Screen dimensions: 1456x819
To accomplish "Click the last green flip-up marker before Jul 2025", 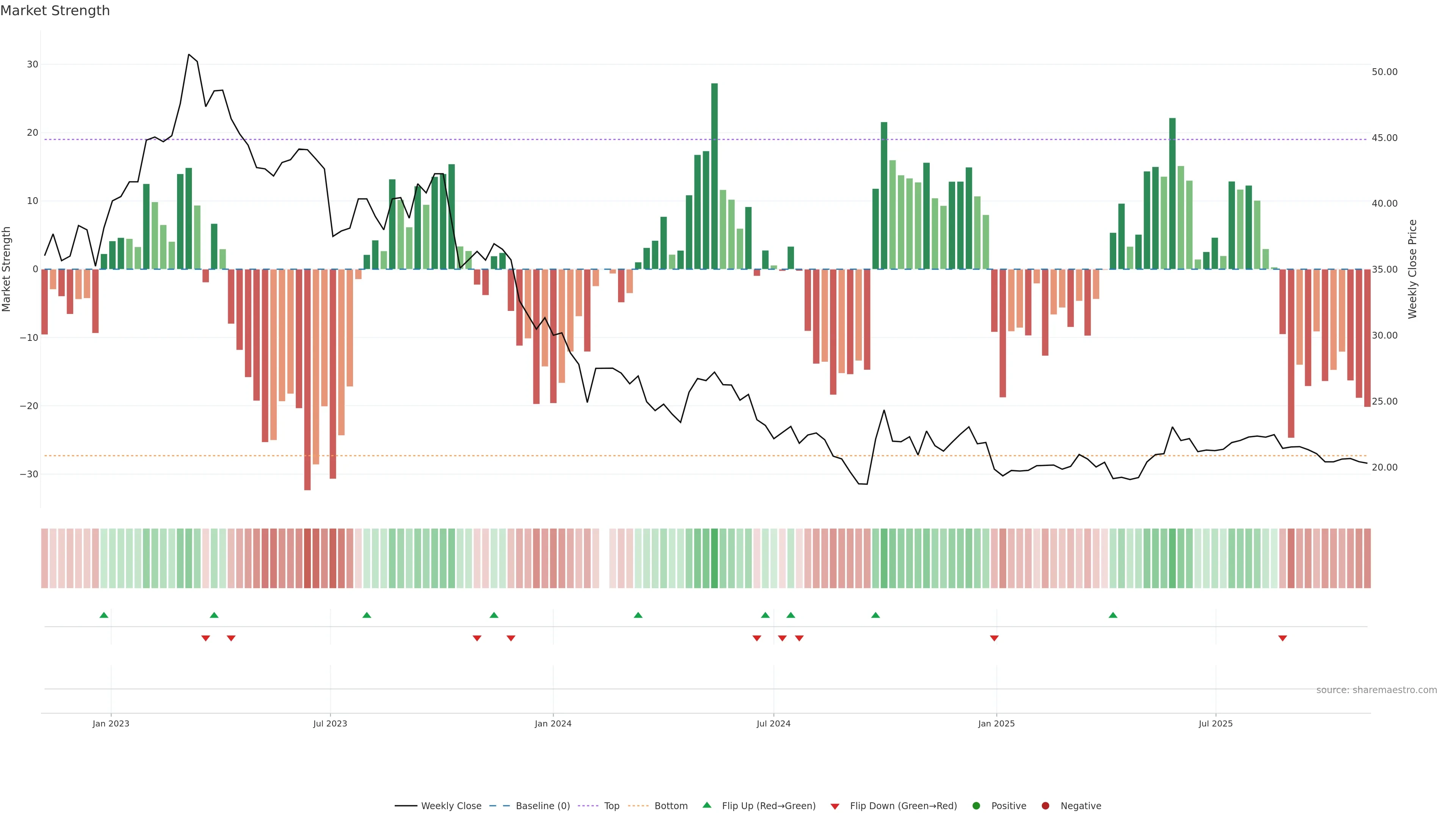I will (x=1113, y=615).
